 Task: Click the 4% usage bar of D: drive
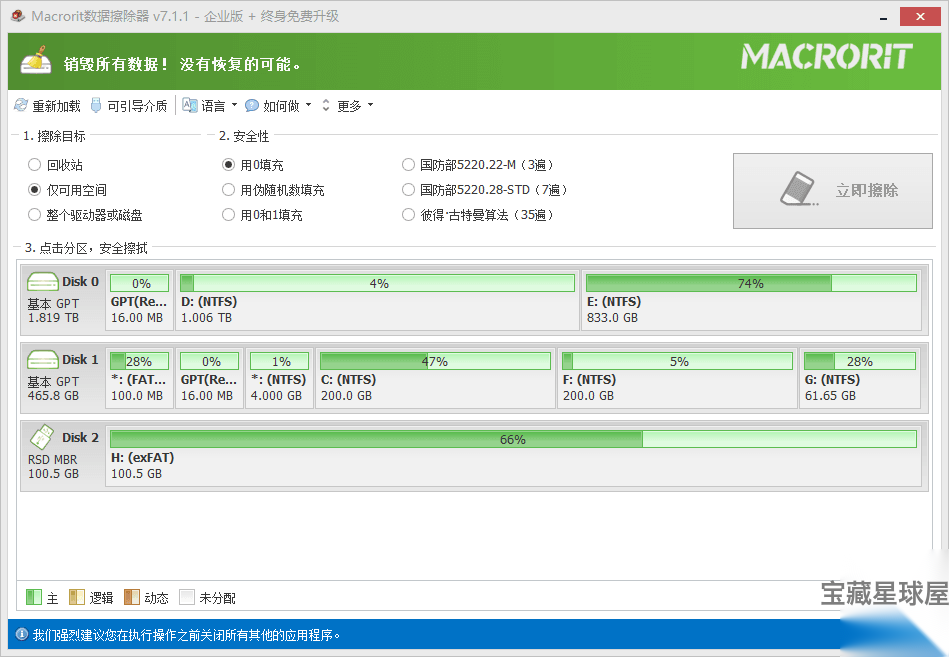[377, 283]
